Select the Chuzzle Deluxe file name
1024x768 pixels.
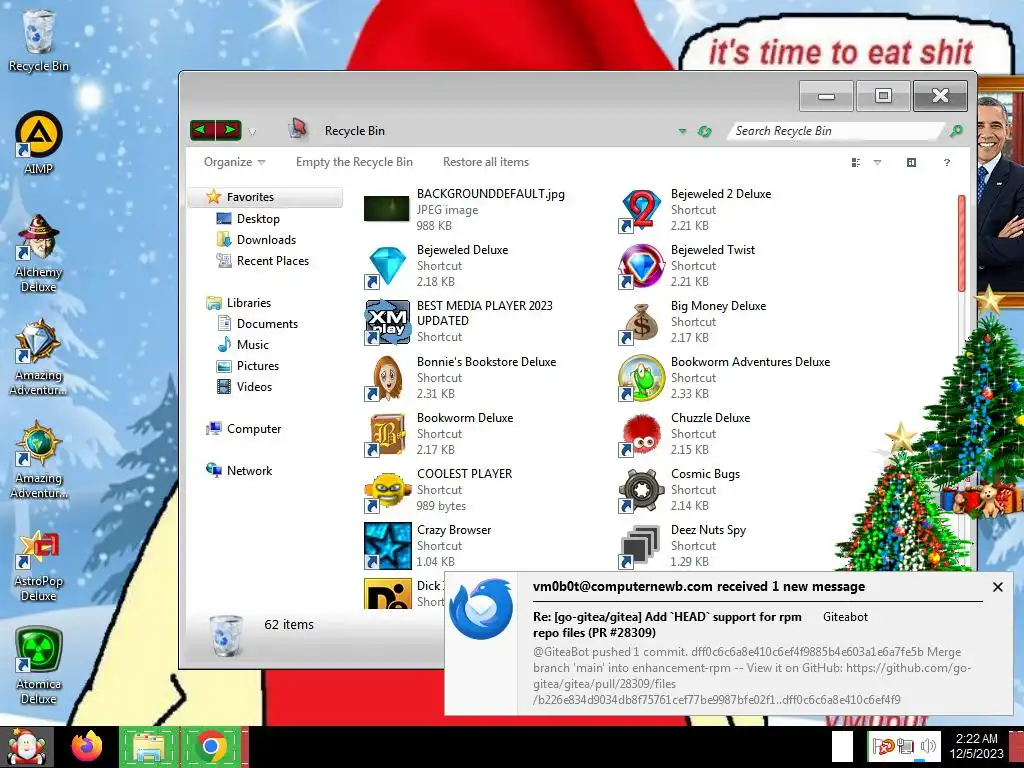711,417
